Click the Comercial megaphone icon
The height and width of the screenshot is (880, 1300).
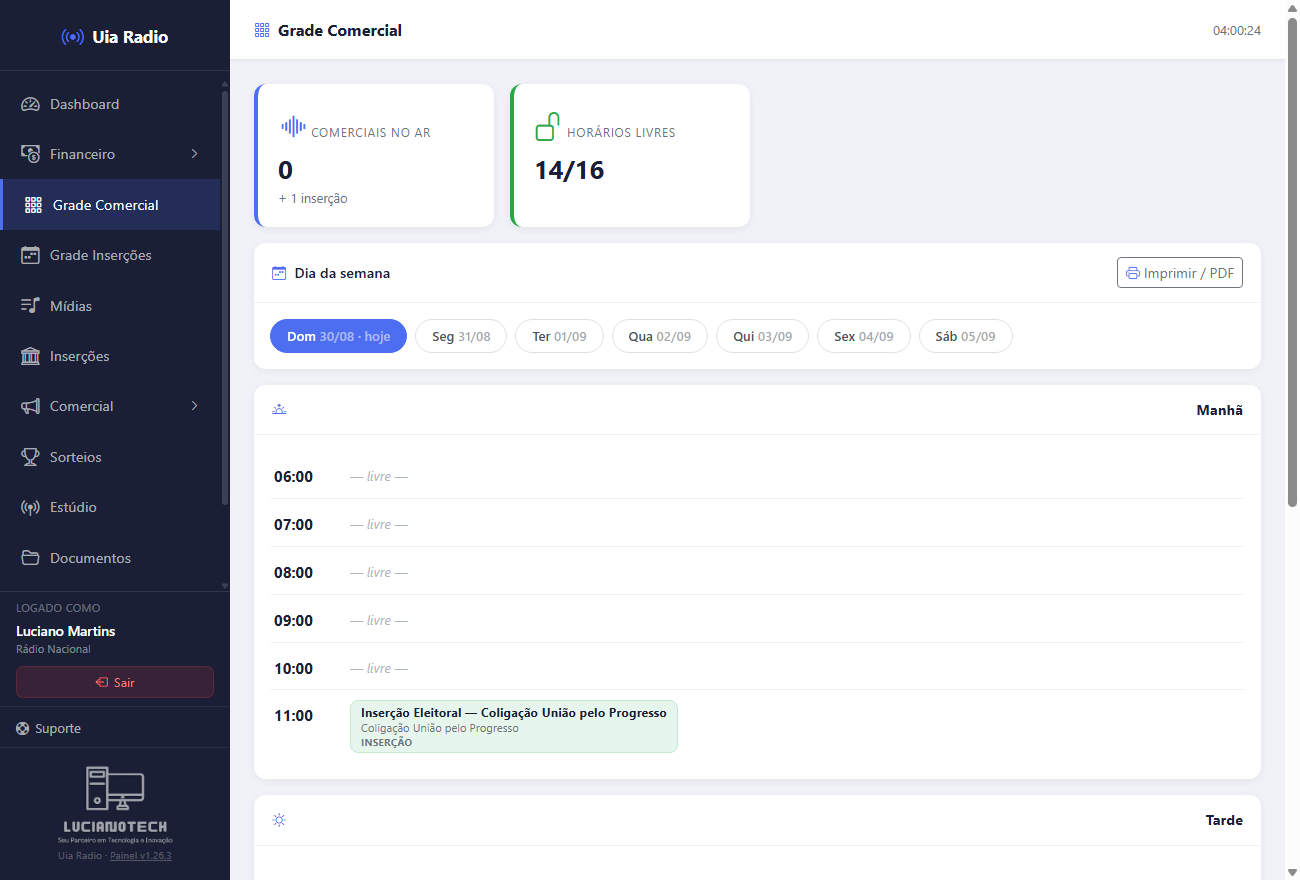[x=30, y=406]
